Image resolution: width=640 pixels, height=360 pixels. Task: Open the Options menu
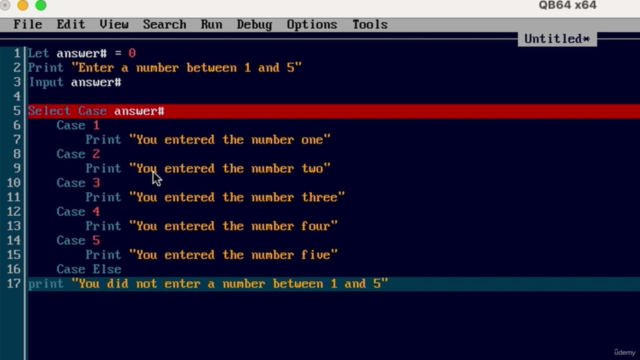tap(312, 24)
